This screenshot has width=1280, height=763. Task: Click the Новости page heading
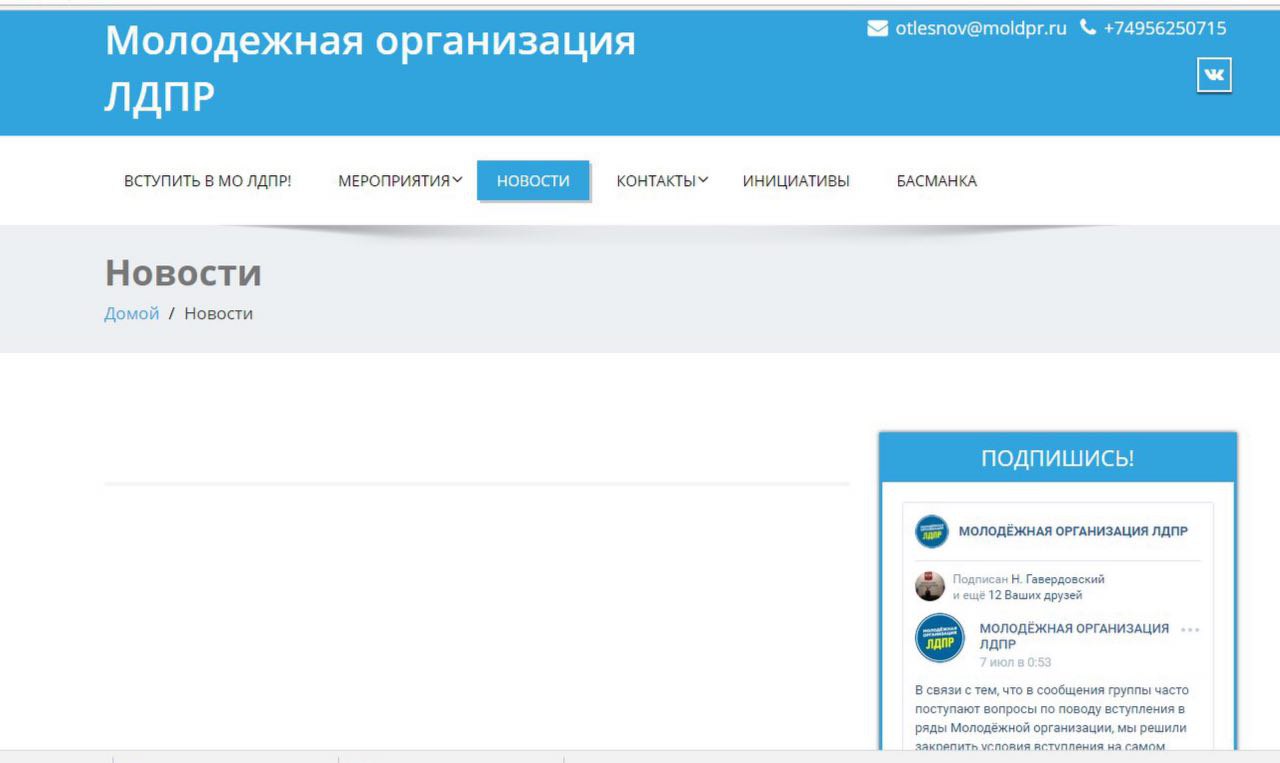[x=183, y=273]
